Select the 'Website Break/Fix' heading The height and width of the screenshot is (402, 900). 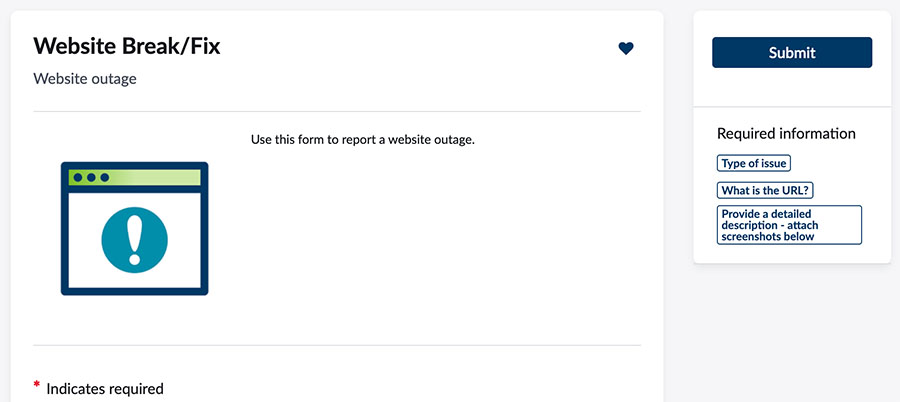pos(127,45)
